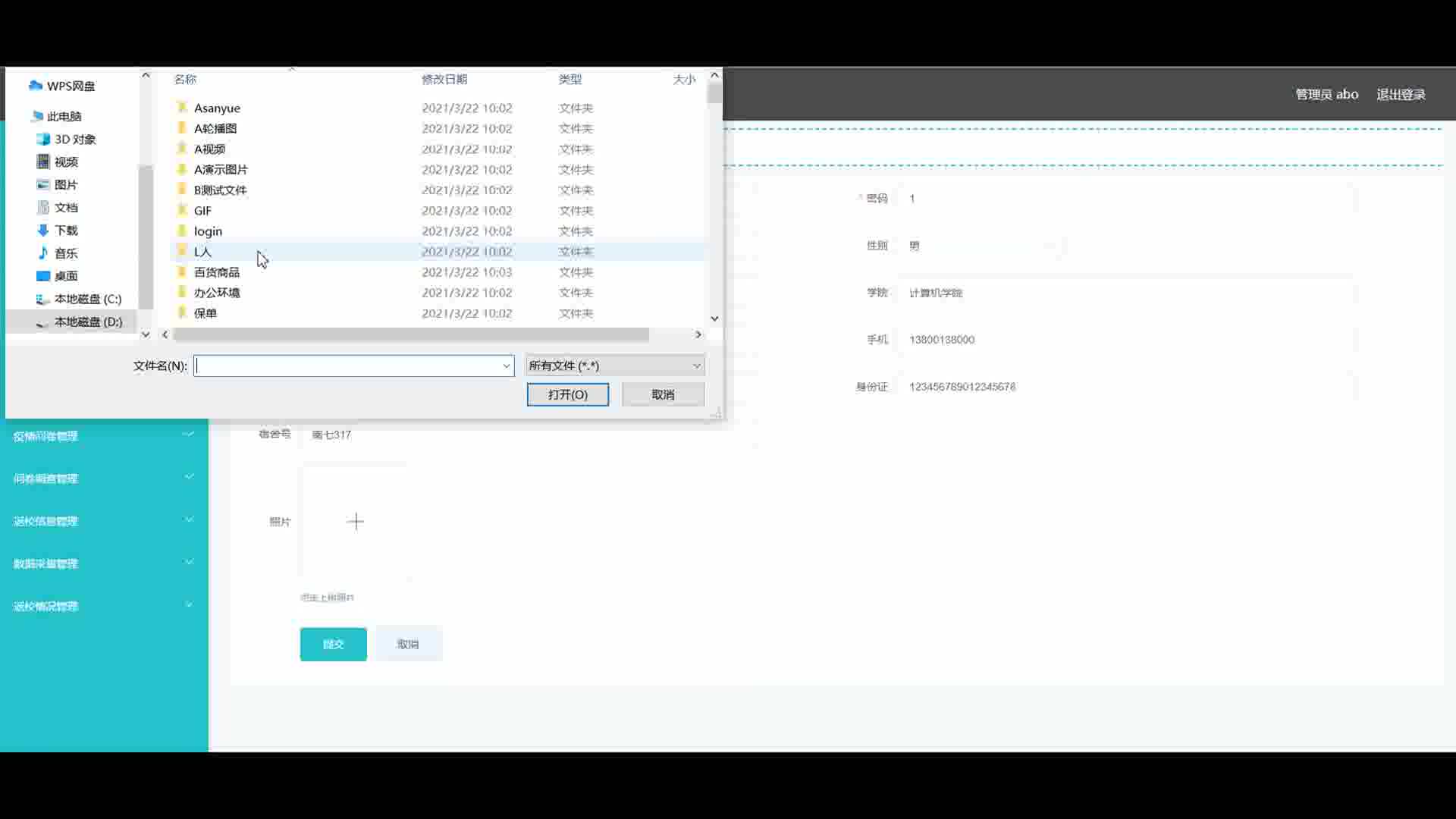Select the B测试文件 folder icon
Image resolution: width=1456 pixels, height=819 pixels.
(x=182, y=190)
